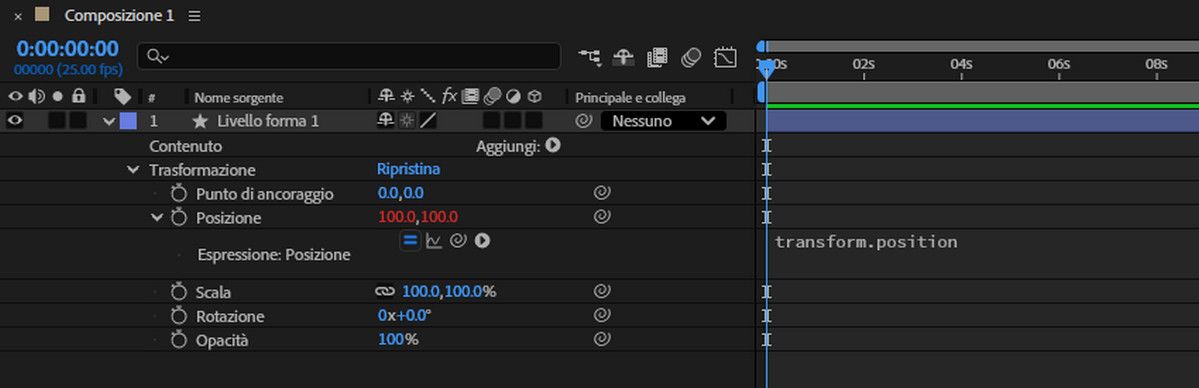Image resolution: width=1199 pixels, height=388 pixels.
Task: Click the label tag column header icon
Action: [122, 96]
